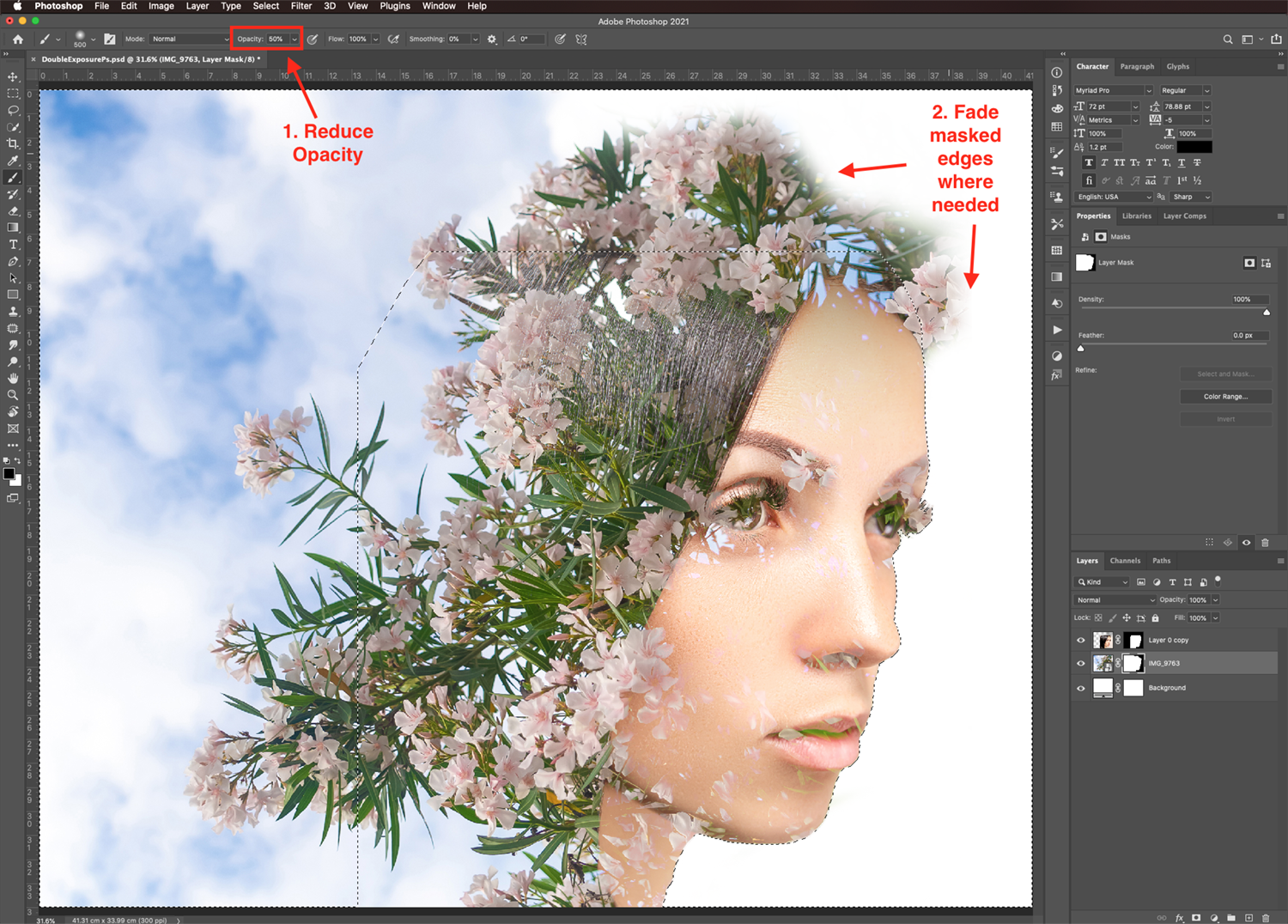The image size is (1288, 924).
Task: Adjust the Feather slider handle
Action: click(1081, 349)
